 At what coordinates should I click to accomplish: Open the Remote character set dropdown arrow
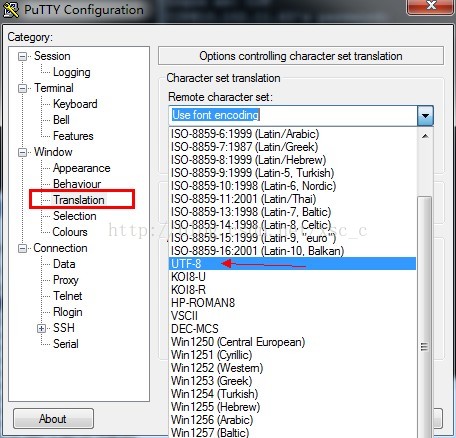(x=425, y=116)
